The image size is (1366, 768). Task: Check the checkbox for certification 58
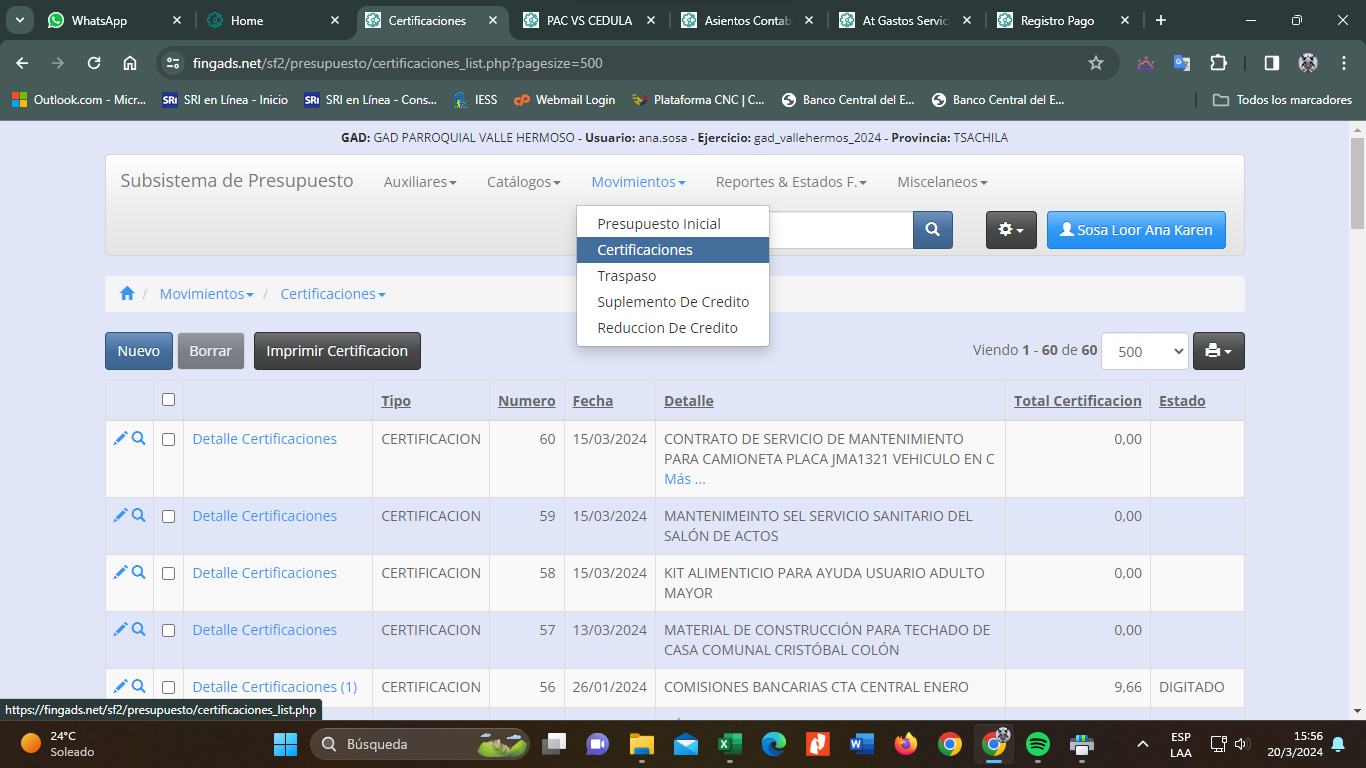click(168, 573)
